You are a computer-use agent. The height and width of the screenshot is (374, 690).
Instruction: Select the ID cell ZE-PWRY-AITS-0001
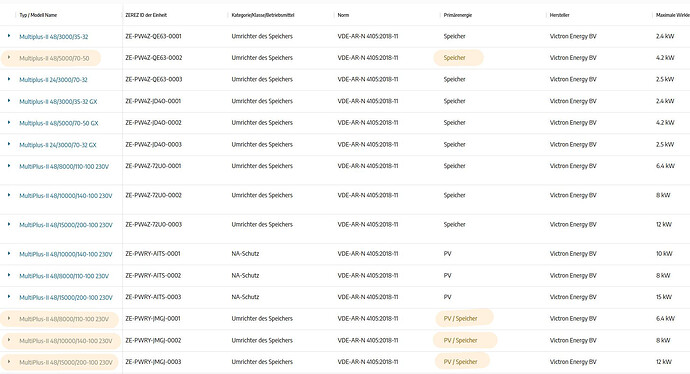153,253
